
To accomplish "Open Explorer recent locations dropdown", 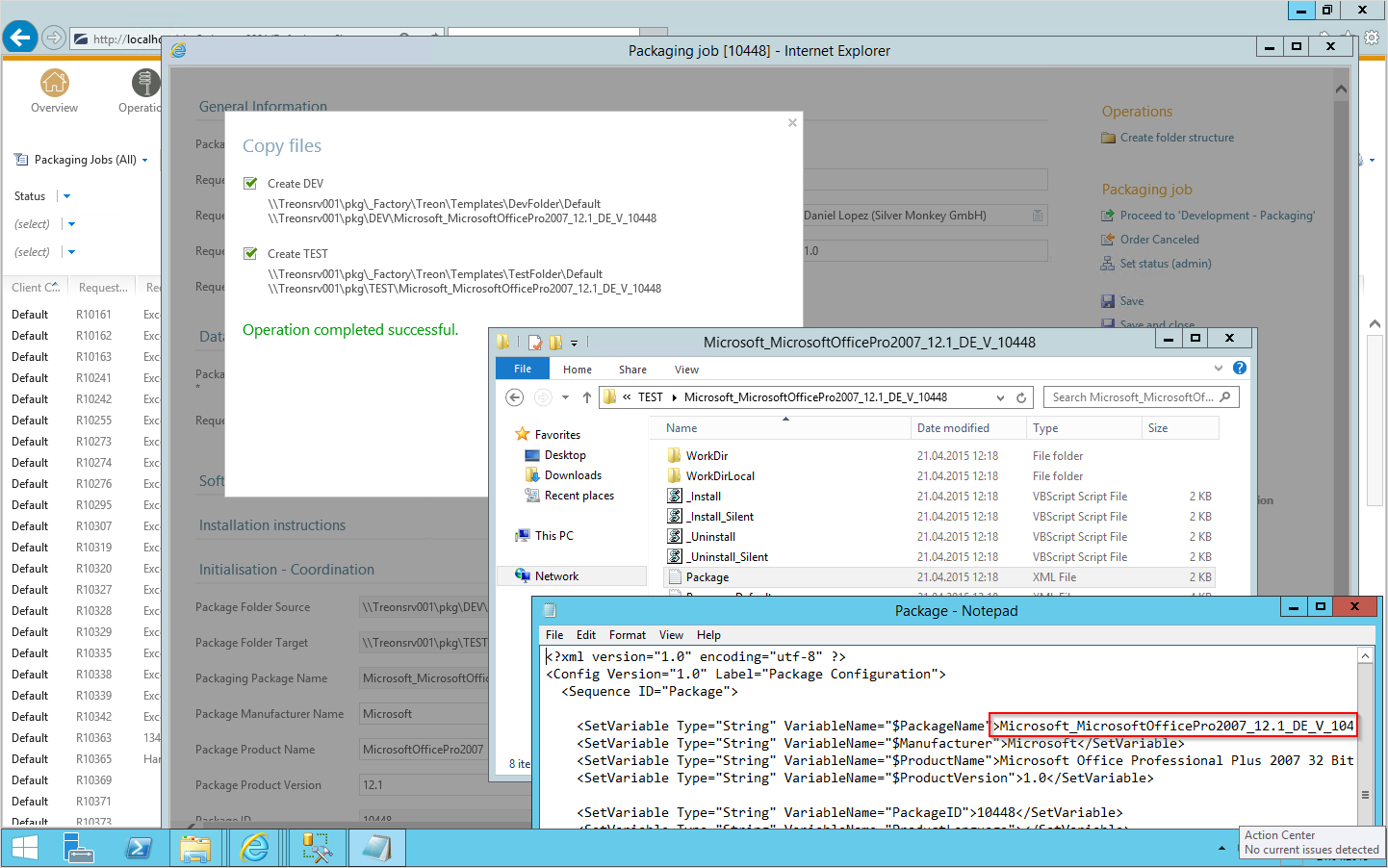I will pos(565,397).
